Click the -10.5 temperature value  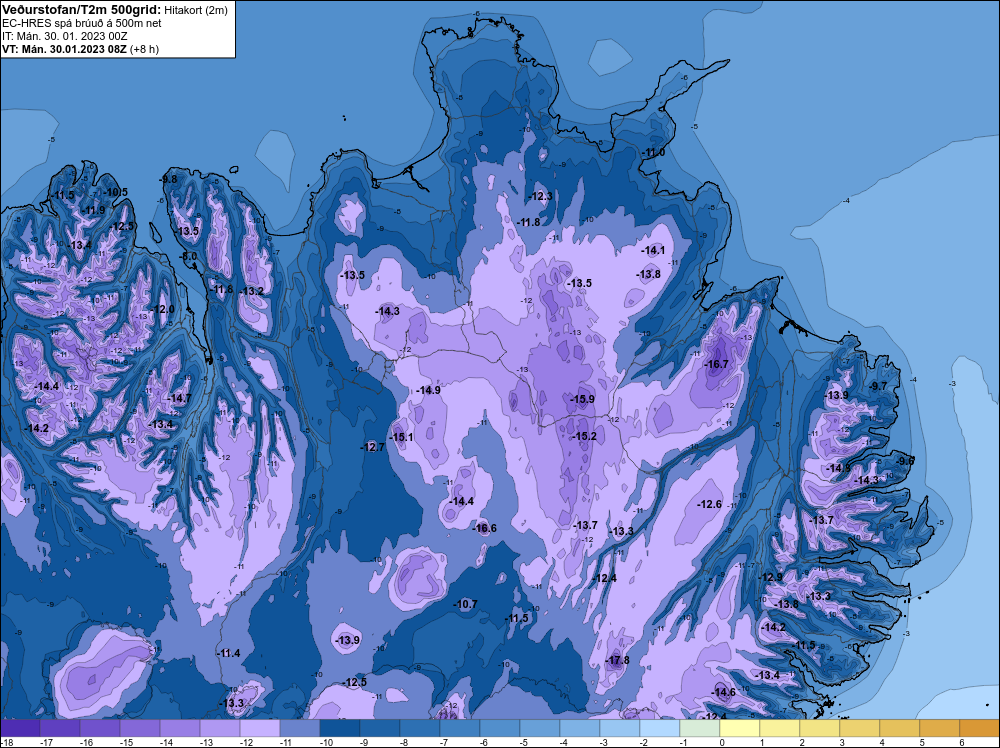(115, 192)
